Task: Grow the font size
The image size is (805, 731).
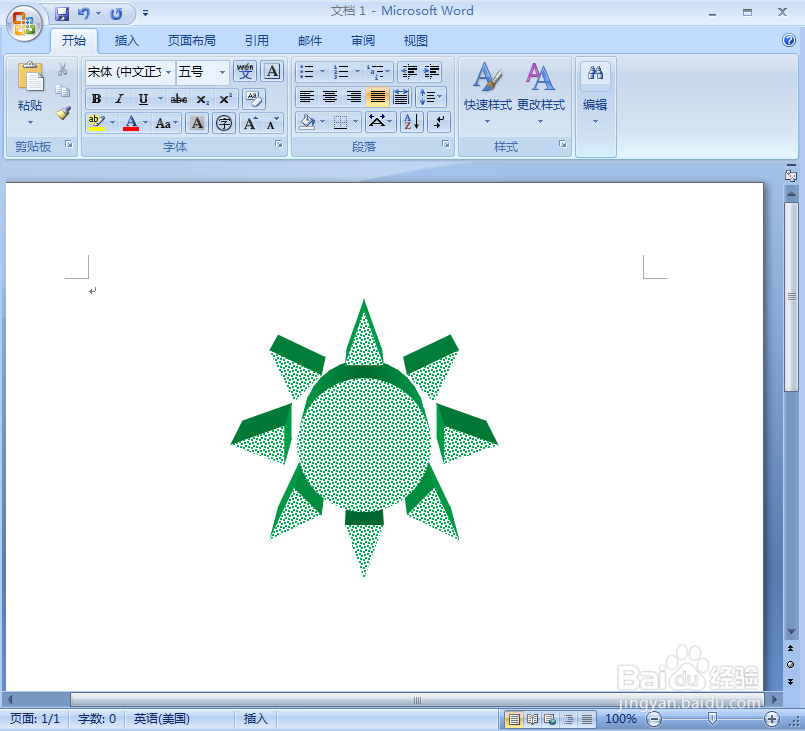Action: coord(251,123)
